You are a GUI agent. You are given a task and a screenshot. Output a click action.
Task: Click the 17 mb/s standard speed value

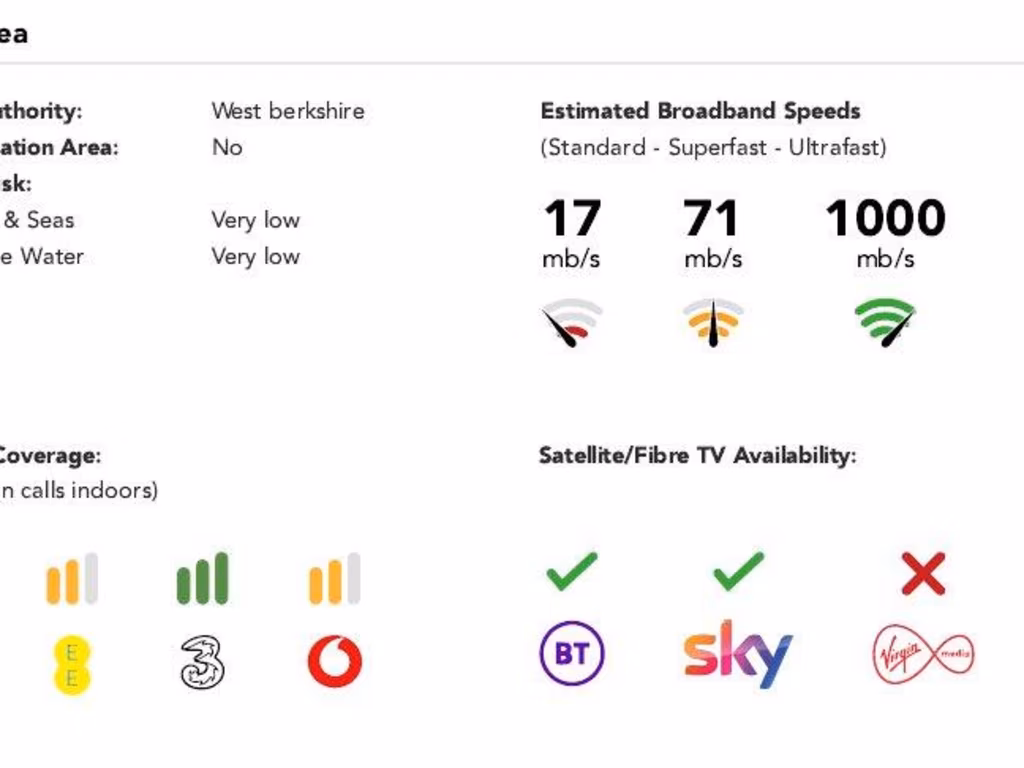(572, 220)
